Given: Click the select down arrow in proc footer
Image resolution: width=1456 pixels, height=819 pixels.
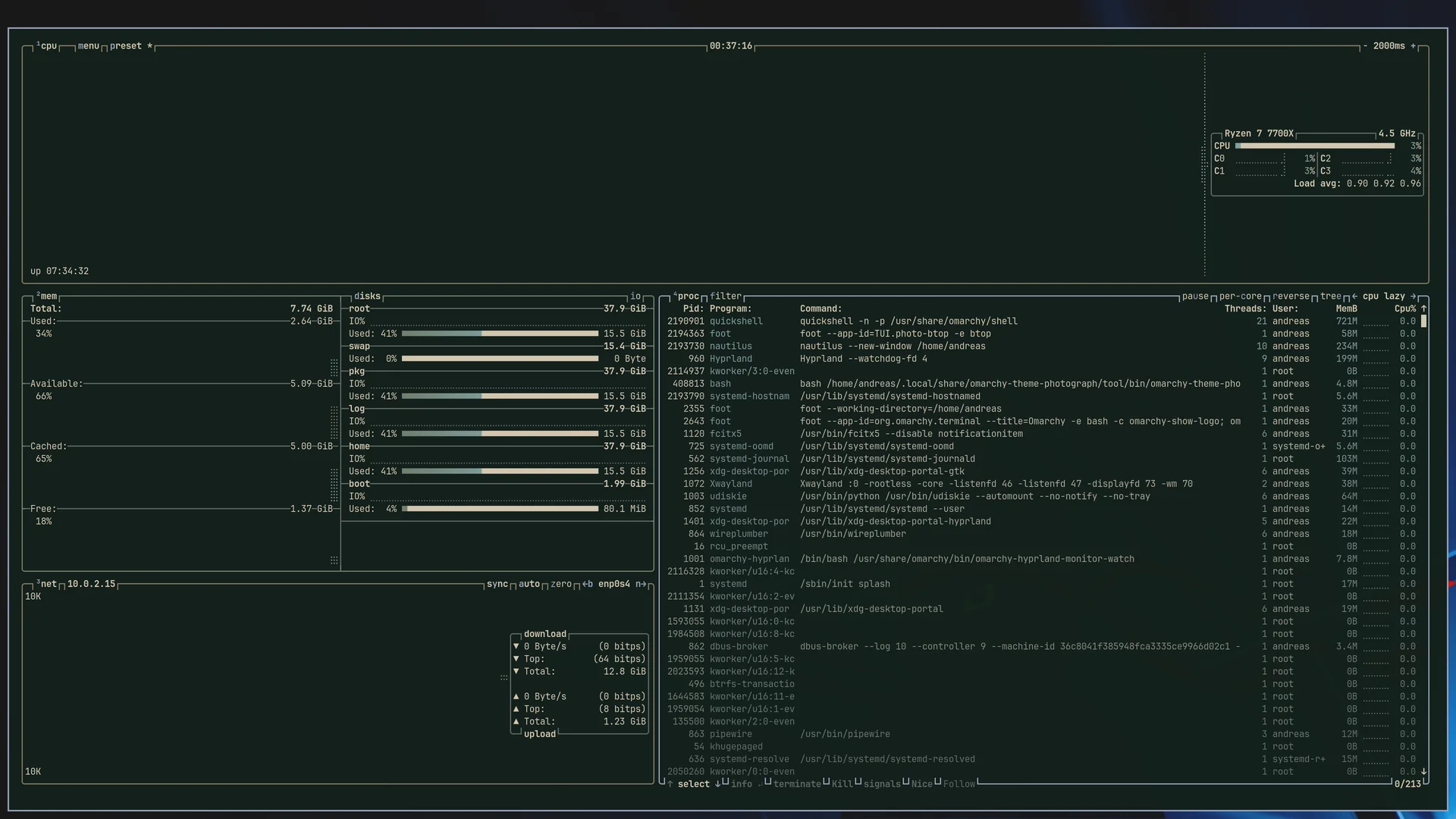Looking at the screenshot, I should point(717,784).
